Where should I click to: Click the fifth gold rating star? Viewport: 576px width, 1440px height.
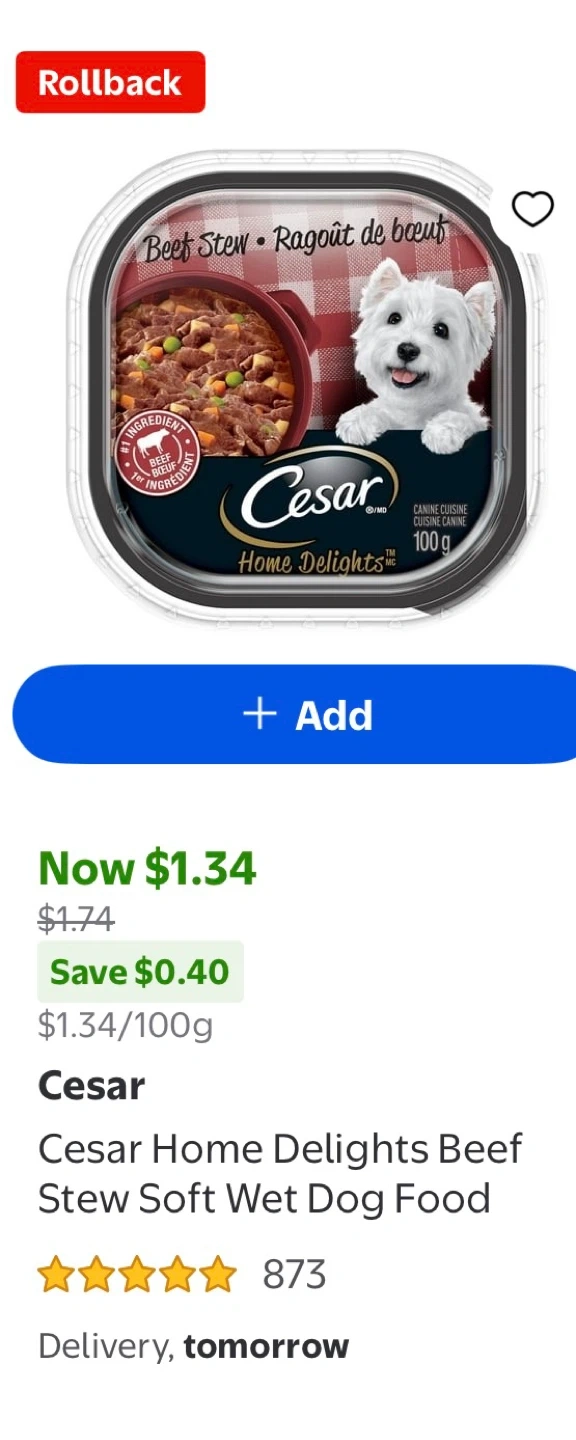click(218, 1275)
